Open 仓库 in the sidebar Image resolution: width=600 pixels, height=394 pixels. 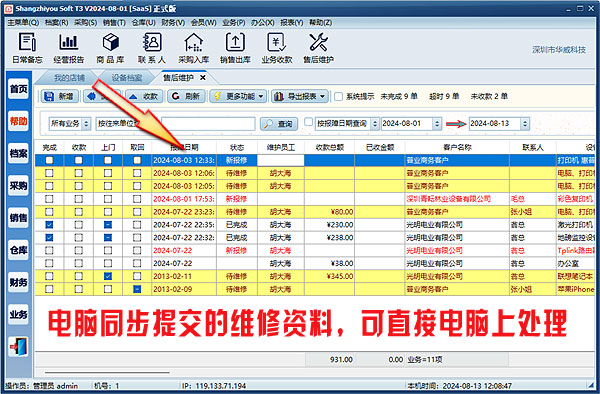click(18, 250)
